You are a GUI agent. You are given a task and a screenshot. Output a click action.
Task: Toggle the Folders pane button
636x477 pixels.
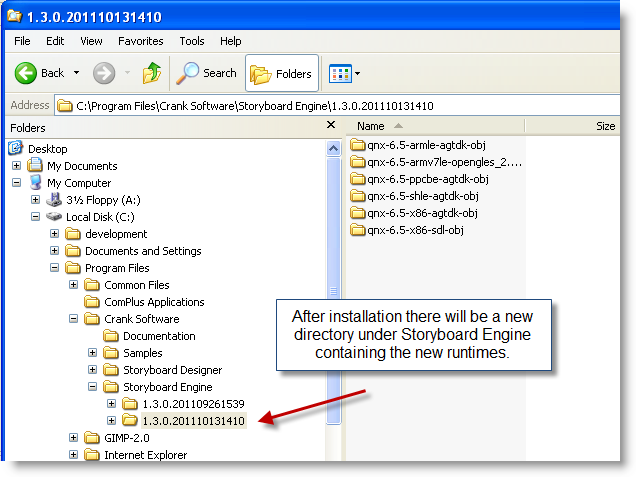[282, 73]
